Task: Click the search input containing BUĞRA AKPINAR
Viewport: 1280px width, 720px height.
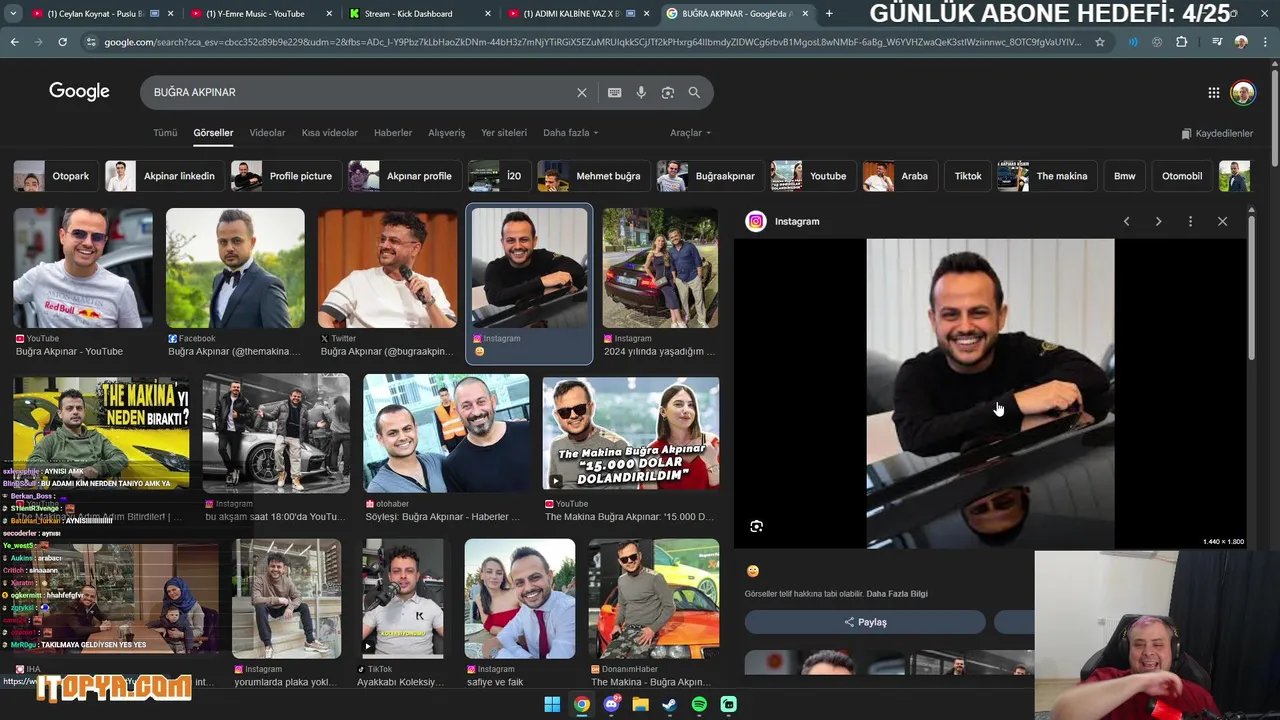Action: coord(360,92)
